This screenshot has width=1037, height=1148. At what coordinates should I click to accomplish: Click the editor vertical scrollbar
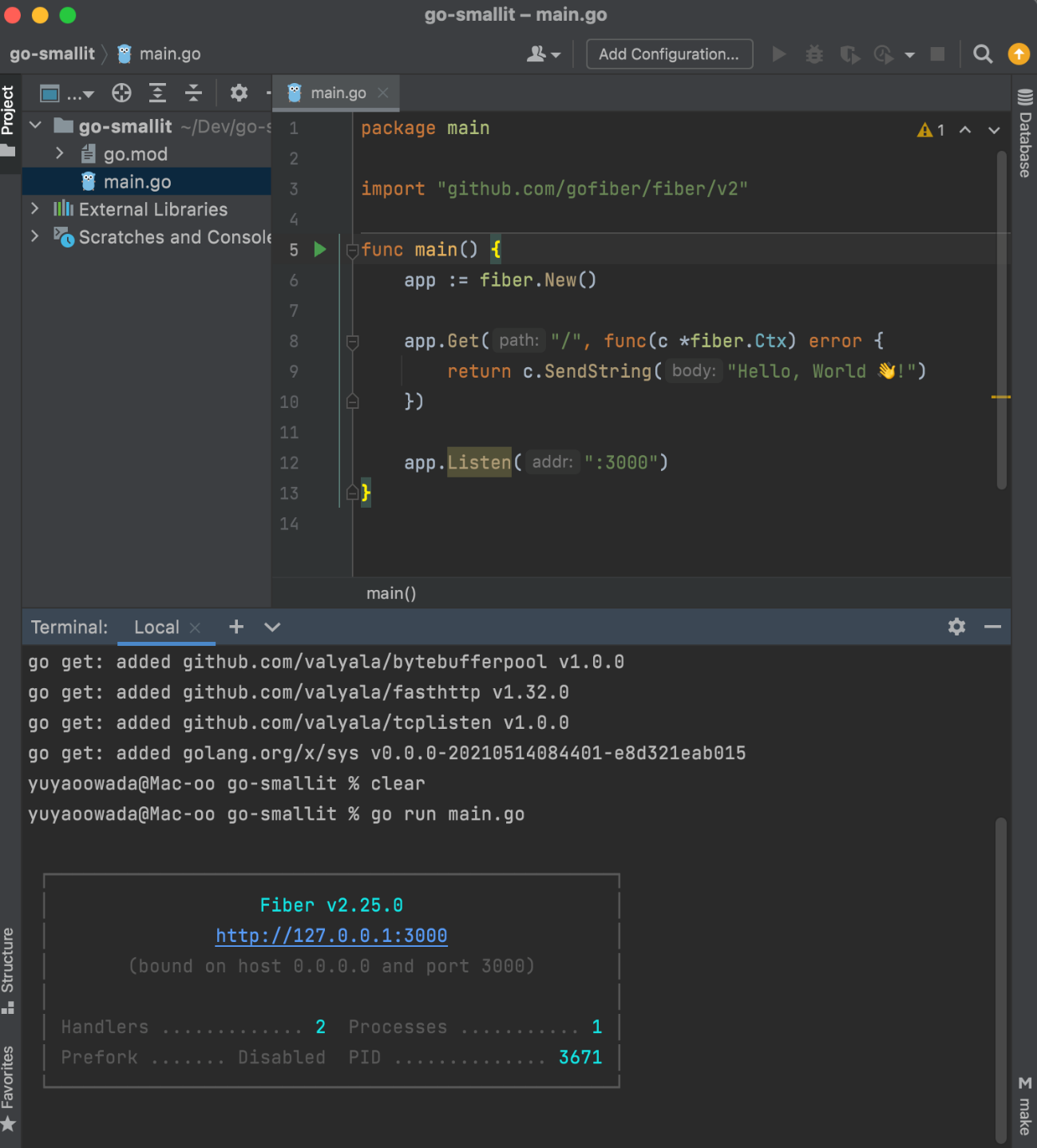tap(1001, 319)
